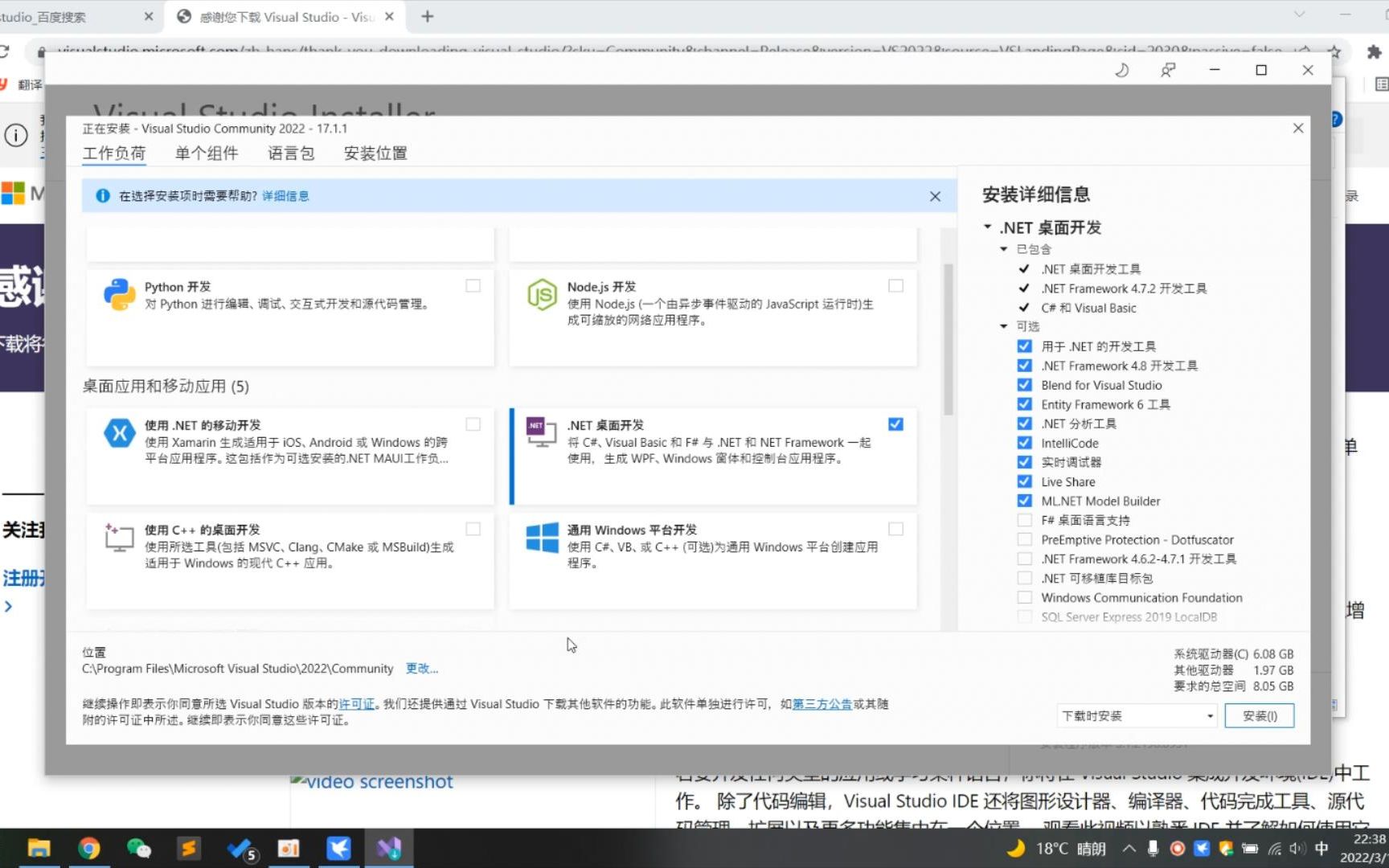Click the 安装 install button

click(1260, 715)
